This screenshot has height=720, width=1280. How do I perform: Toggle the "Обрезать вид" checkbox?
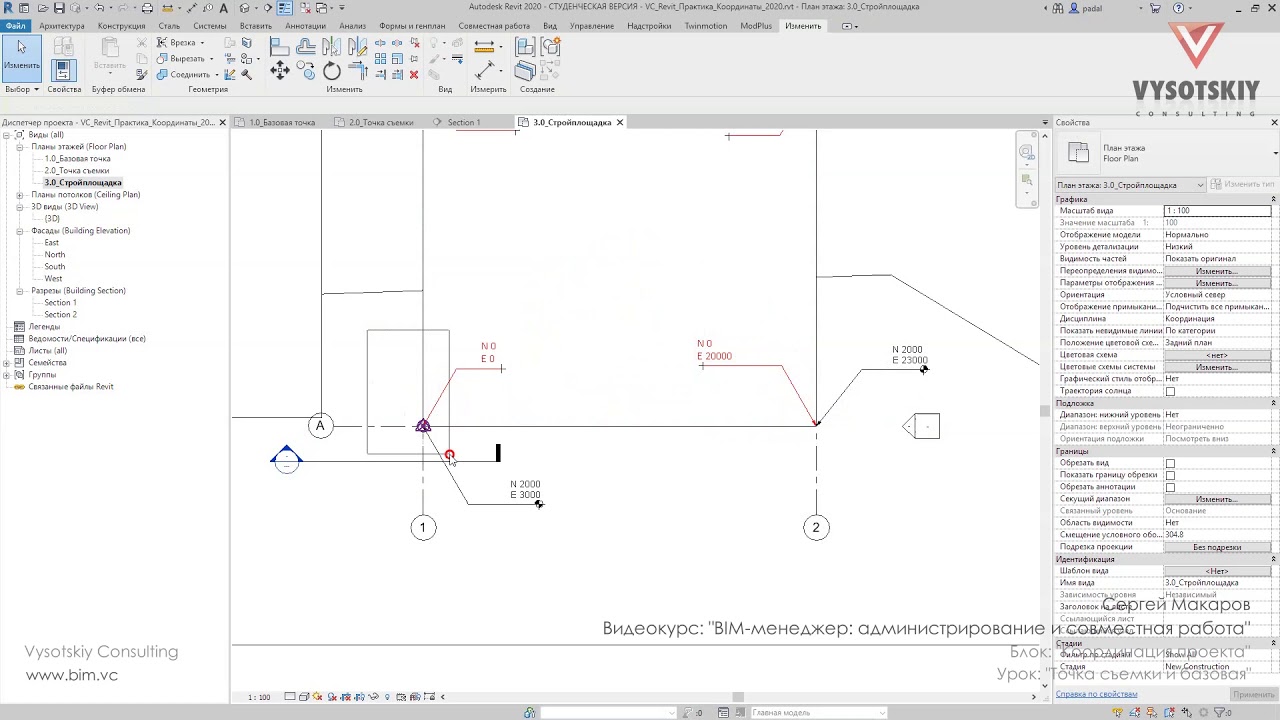pyautogui.click(x=1170, y=463)
